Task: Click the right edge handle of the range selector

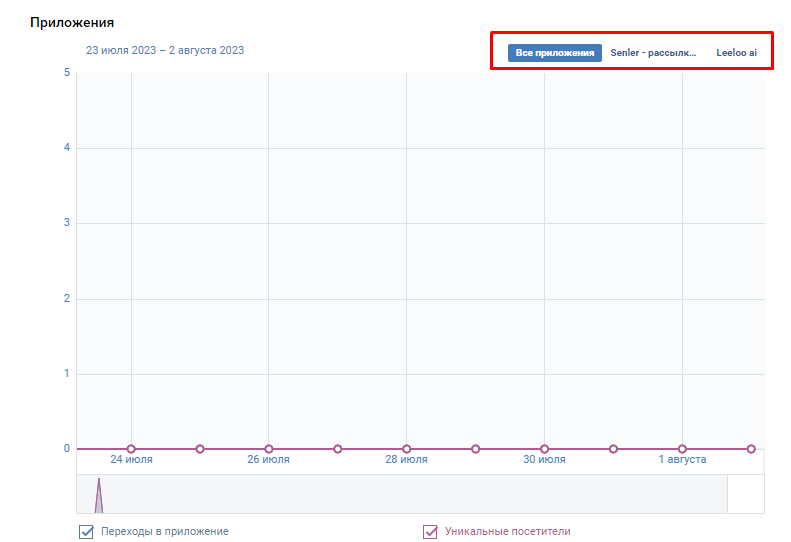Action: (727, 494)
